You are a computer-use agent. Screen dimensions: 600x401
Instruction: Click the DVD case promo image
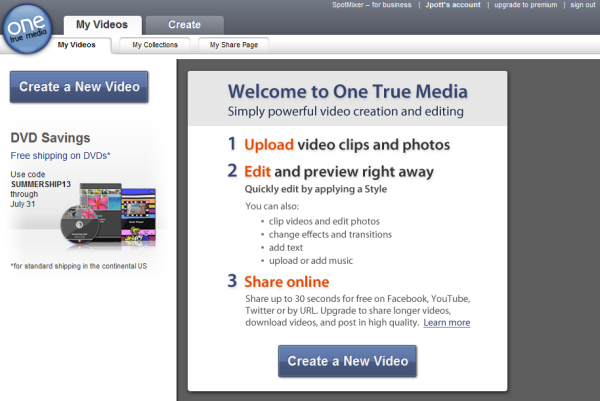coord(108,215)
